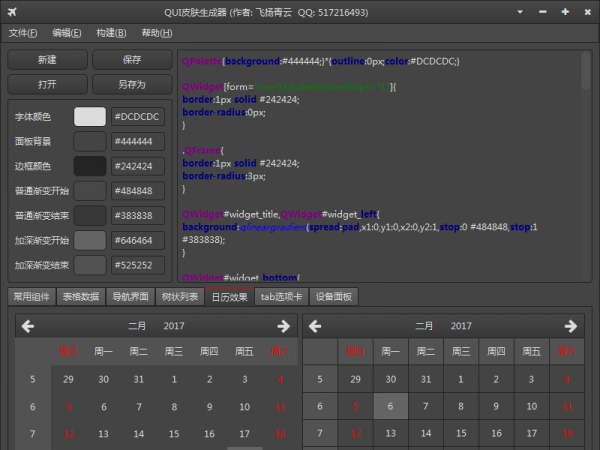Go to next month in right calendar
The width and height of the screenshot is (600, 450).
tap(572, 326)
